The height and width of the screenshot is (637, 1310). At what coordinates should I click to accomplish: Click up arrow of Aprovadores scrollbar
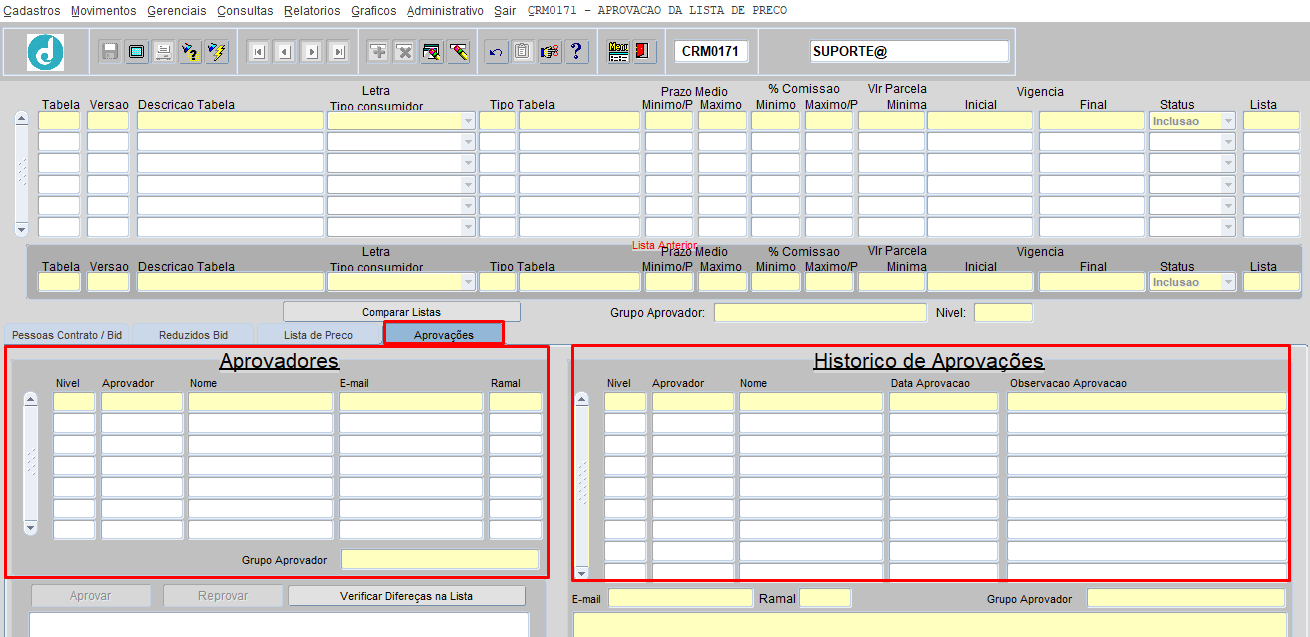click(x=30, y=399)
